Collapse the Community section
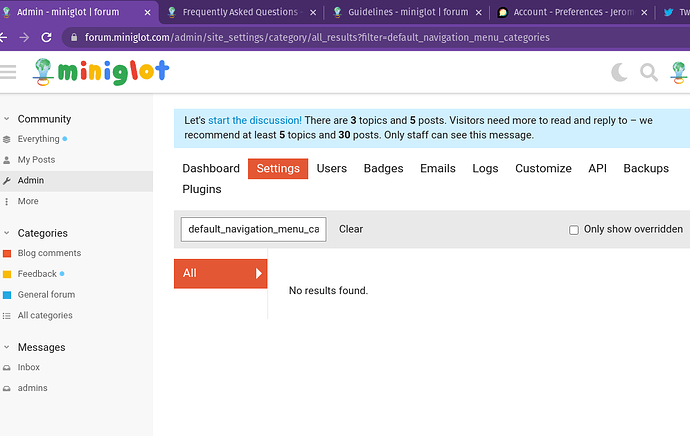The height and width of the screenshot is (436, 690). (x=7, y=119)
